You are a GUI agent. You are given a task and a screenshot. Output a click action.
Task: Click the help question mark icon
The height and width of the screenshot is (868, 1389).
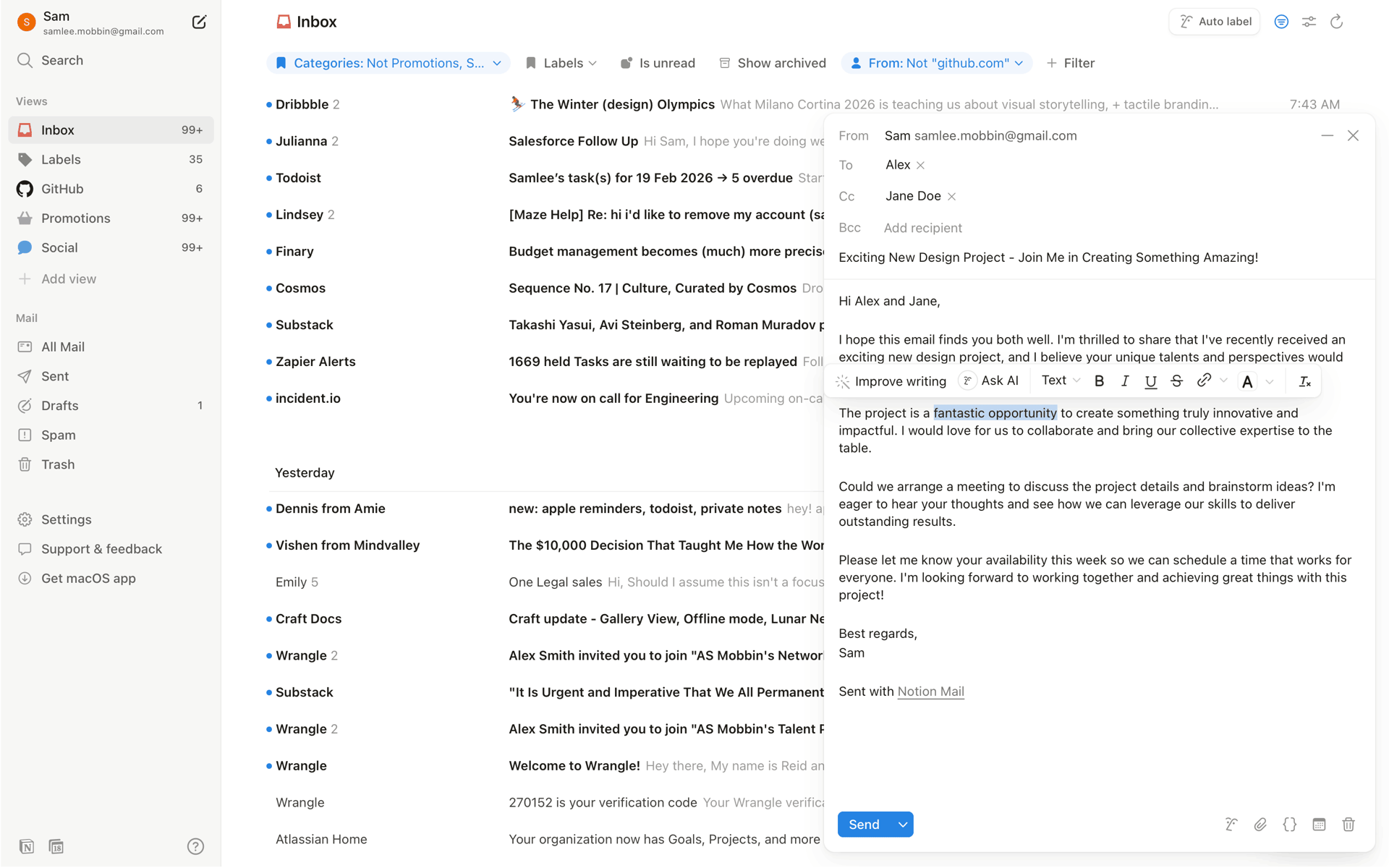click(195, 846)
